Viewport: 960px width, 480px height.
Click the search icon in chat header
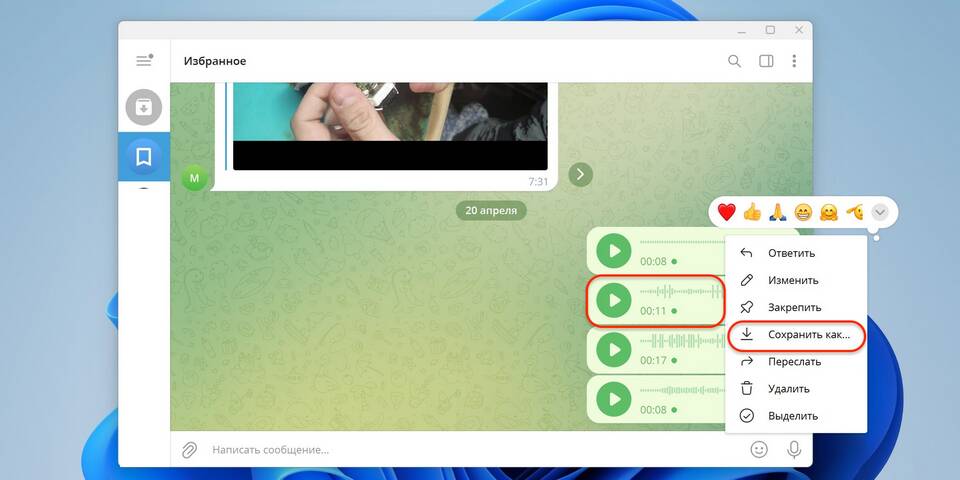click(734, 61)
